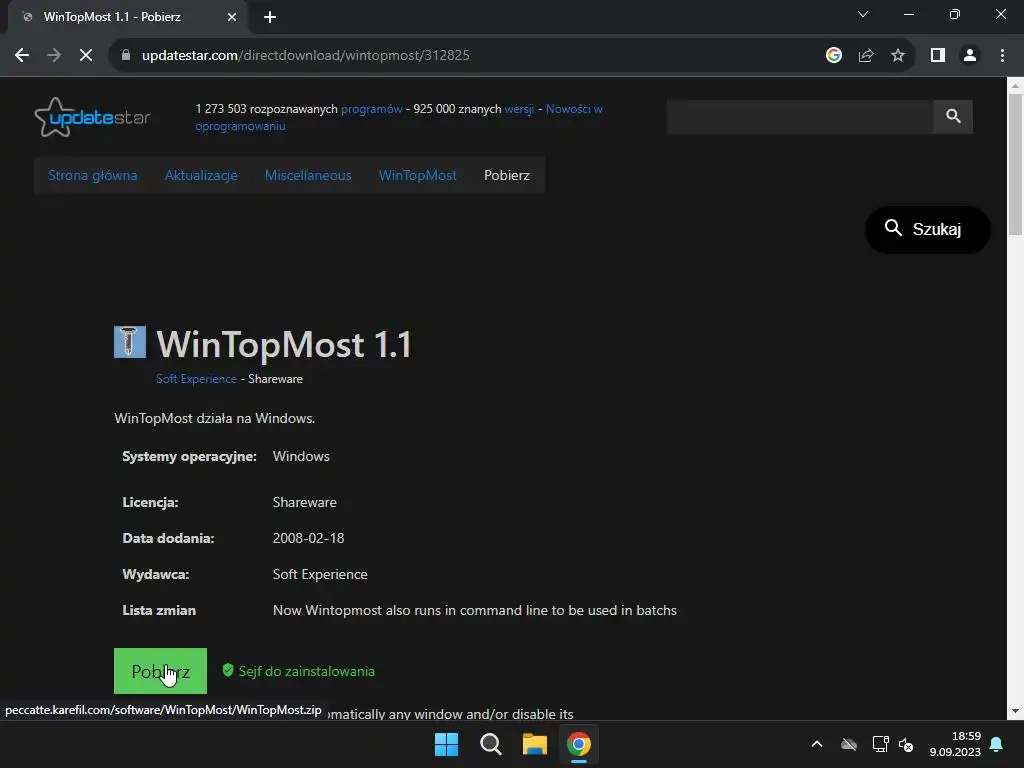This screenshot has width=1024, height=768.
Task: Click the green shield safety icon
Action: click(228, 670)
